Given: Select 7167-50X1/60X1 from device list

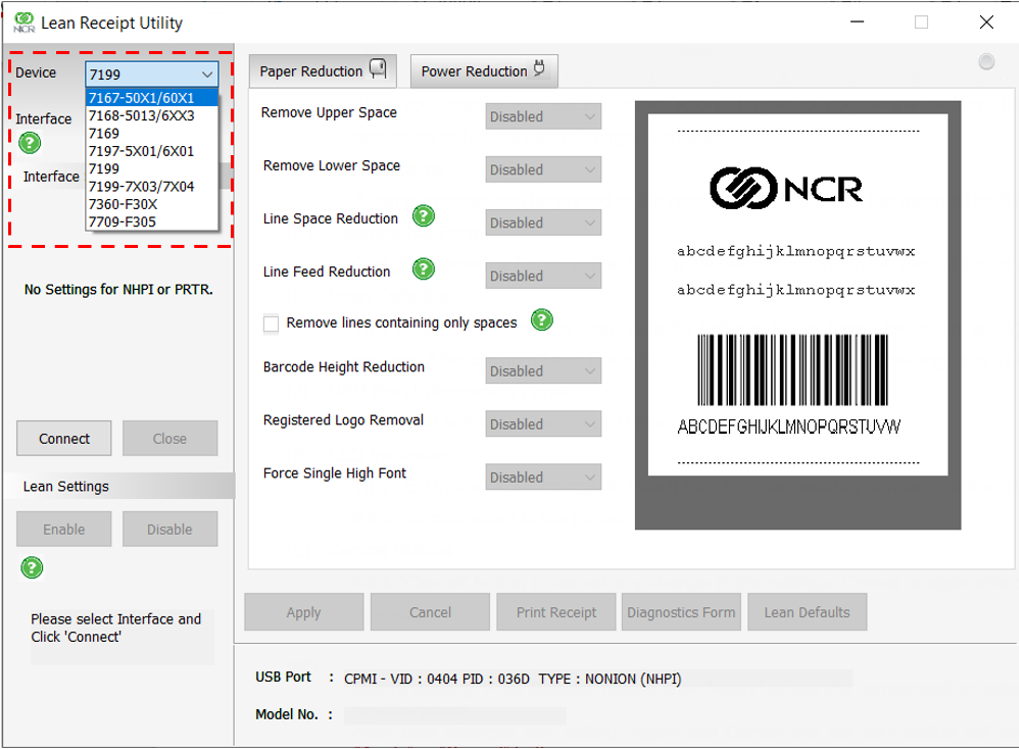Looking at the screenshot, I should coord(152,98).
